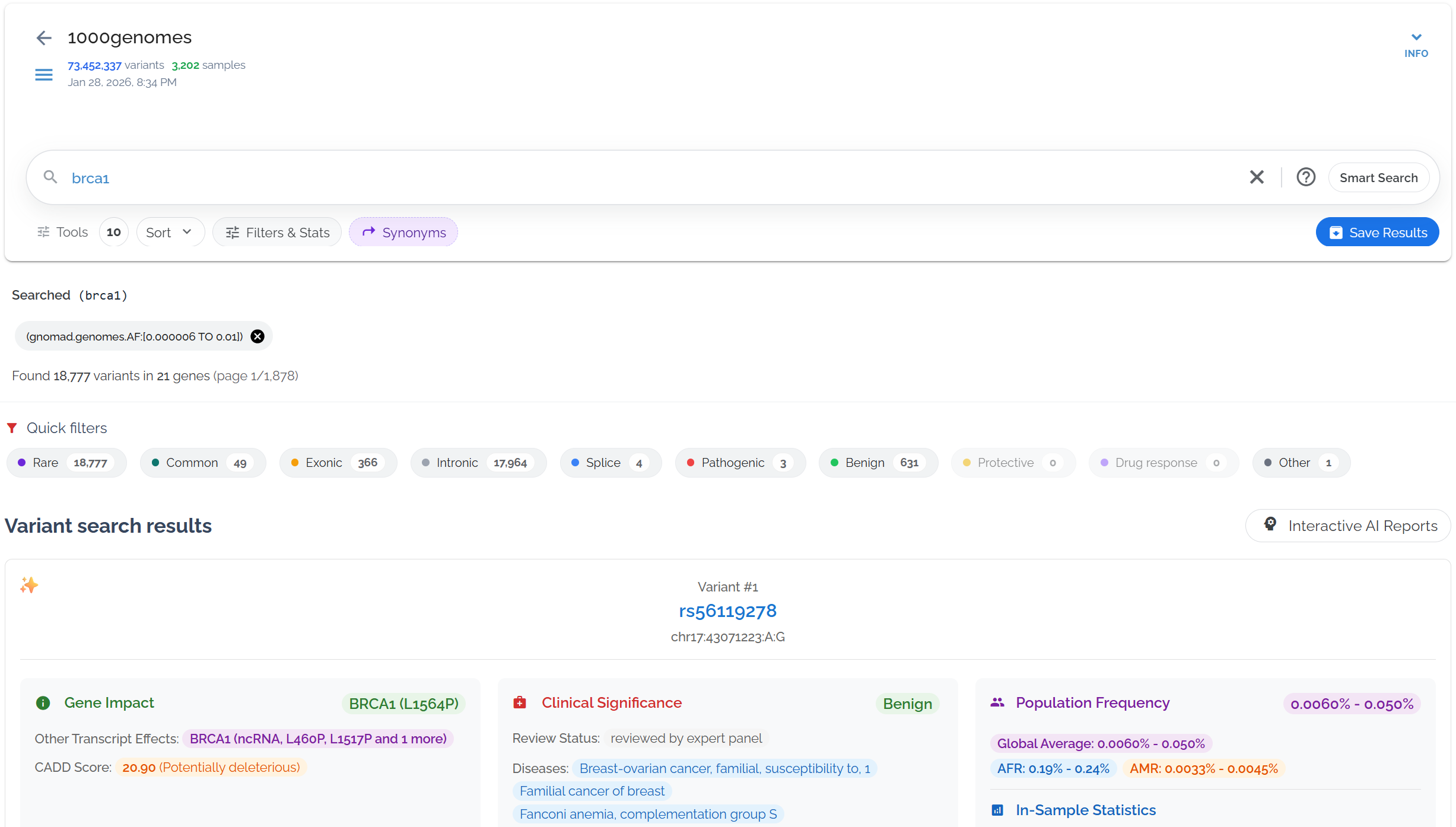Click the back arrow next to 1000genomes
Image resolution: width=1456 pixels, height=827 pixels.
44,38
